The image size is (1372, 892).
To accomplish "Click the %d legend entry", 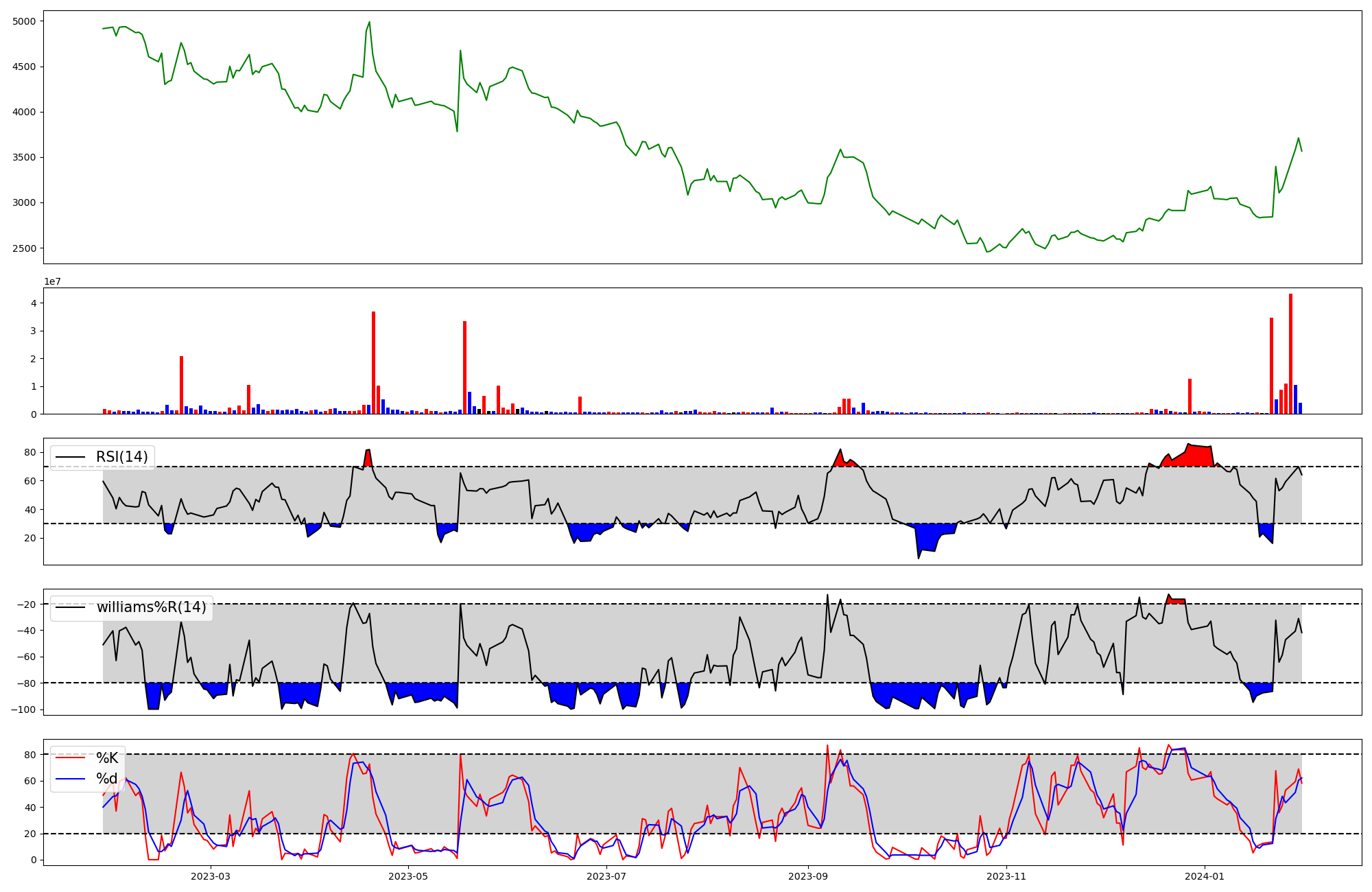I will (107, 778).
